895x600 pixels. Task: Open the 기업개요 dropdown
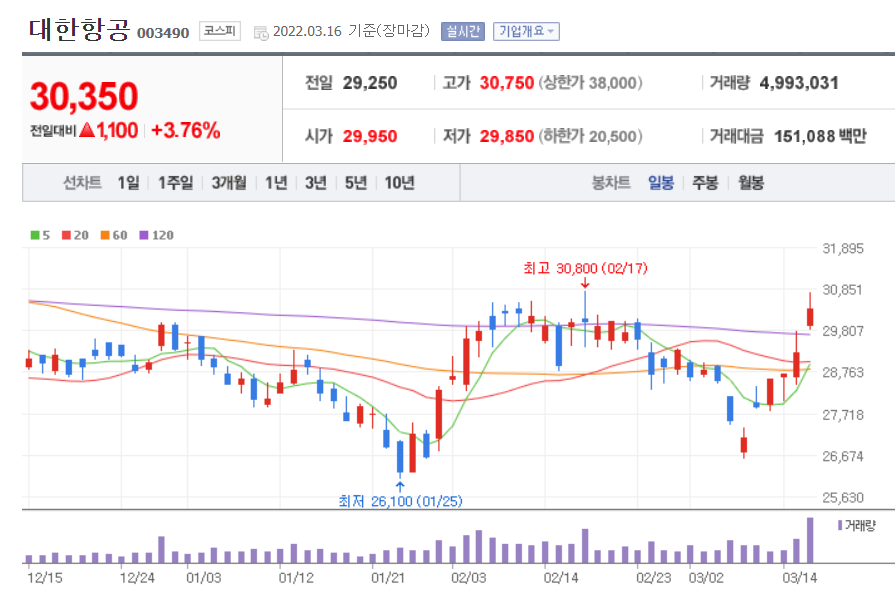click(526, 31)
